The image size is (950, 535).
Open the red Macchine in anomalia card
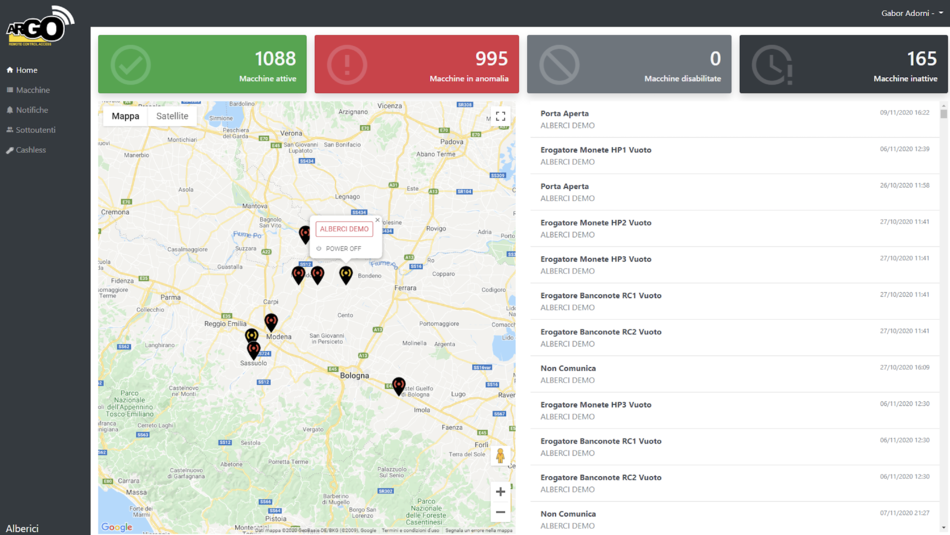click(417, 64)
